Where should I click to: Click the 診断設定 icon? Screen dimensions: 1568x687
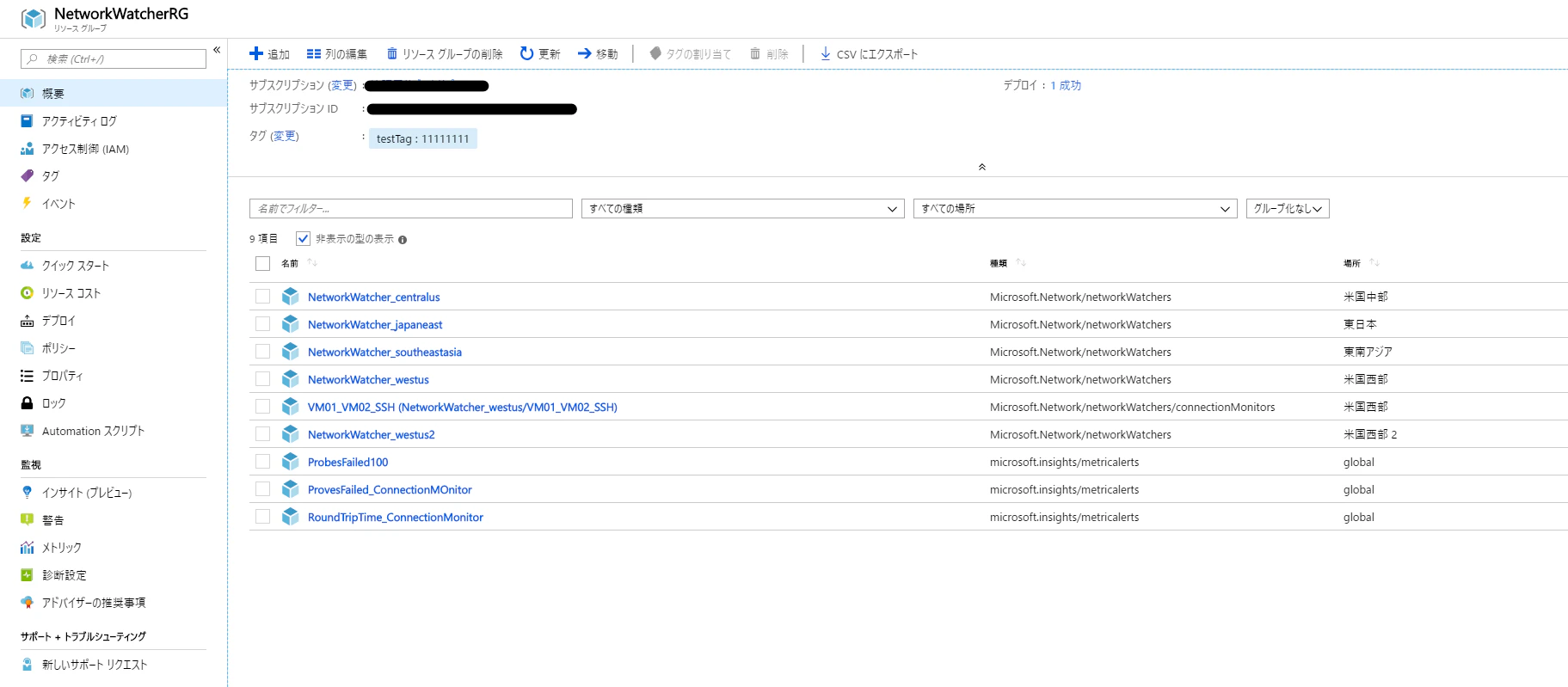28,575
